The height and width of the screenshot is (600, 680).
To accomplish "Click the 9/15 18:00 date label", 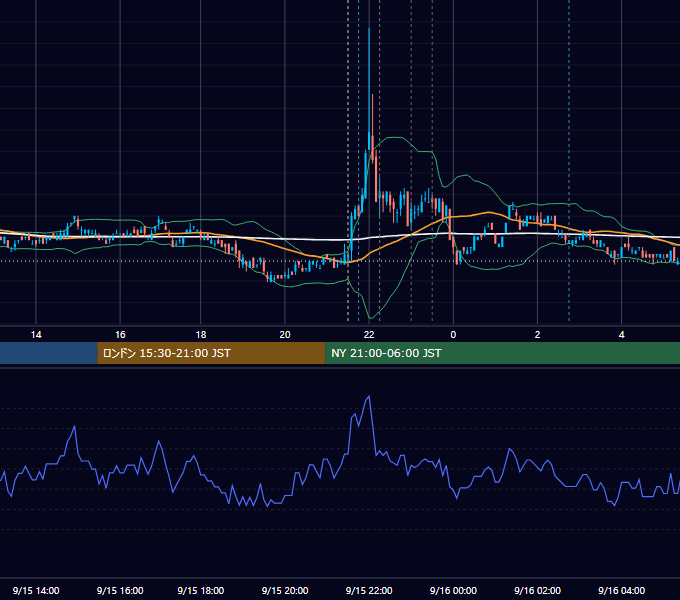I will [x=201, y=590].
